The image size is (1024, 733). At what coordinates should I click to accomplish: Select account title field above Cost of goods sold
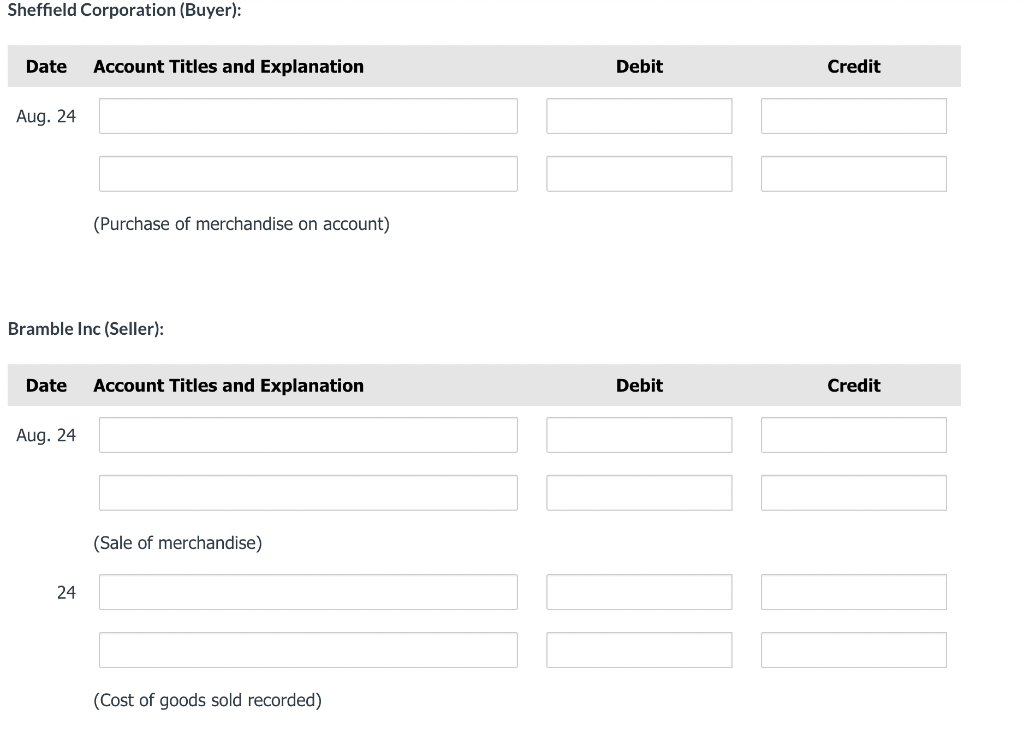tap(308, 650)
